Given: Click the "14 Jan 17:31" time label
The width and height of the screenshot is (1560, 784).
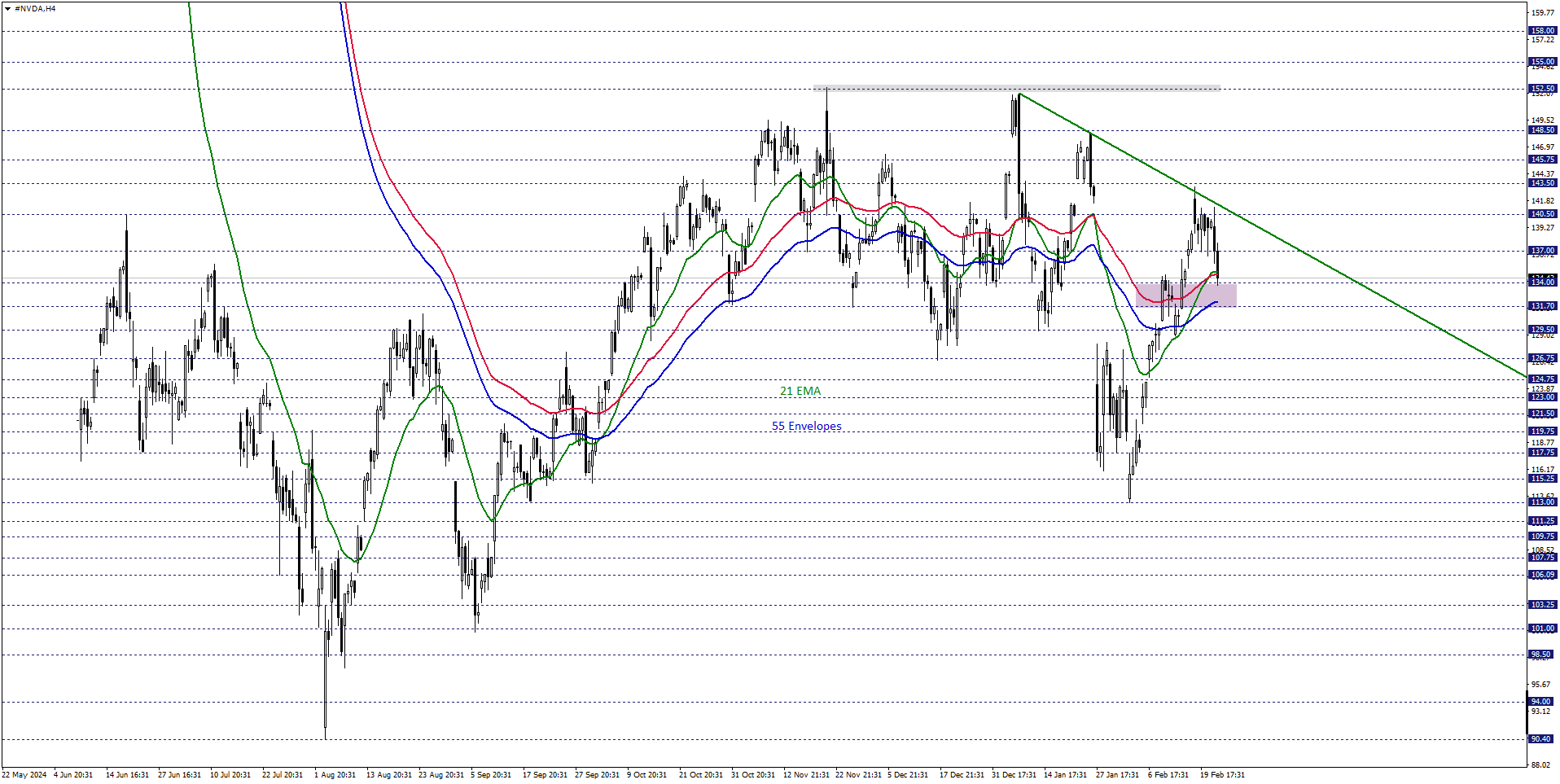Looking at the screenshot, I should tap(1065, 775).
